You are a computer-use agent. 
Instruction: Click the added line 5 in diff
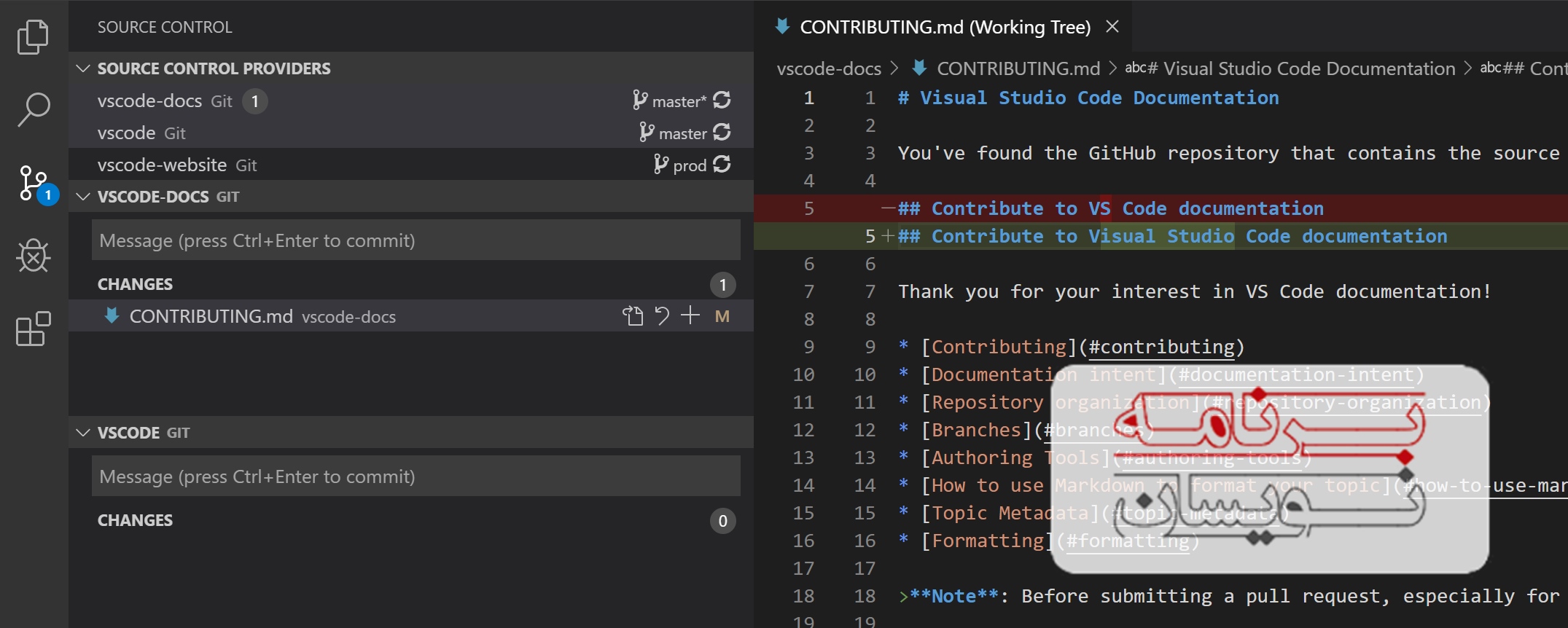1161,236
